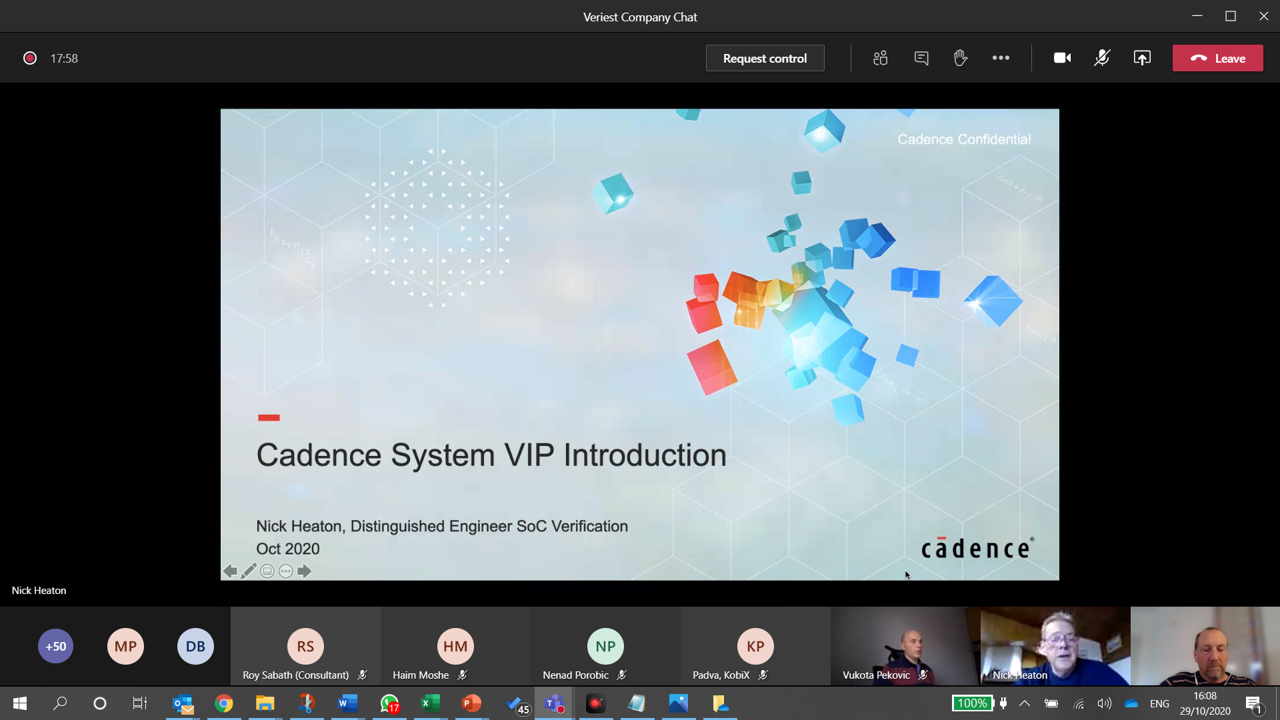Unmute the microphone in meeting toolbar

[1102, 58]
